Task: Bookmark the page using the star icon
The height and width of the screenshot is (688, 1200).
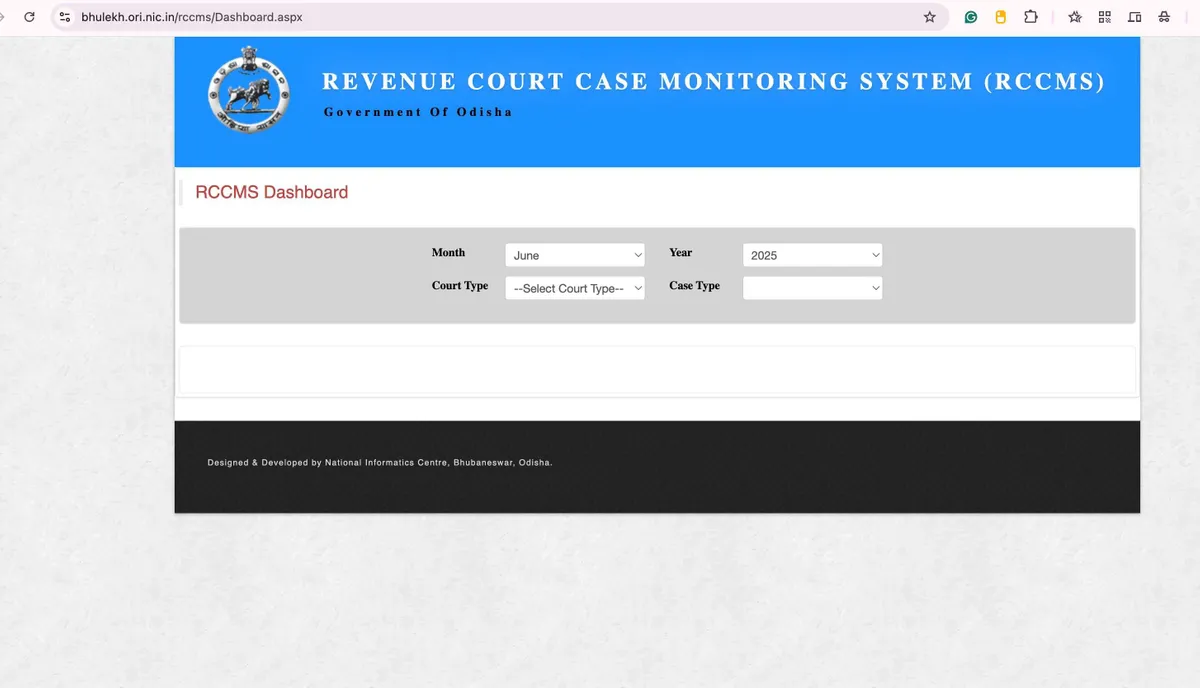Action: coord(929,17)
